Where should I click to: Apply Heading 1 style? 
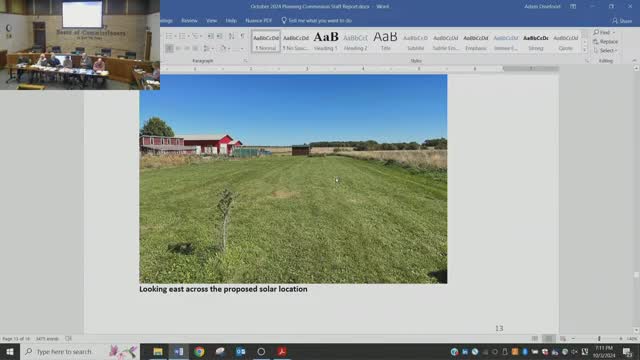pyautogui.click(x=326, y=41)
